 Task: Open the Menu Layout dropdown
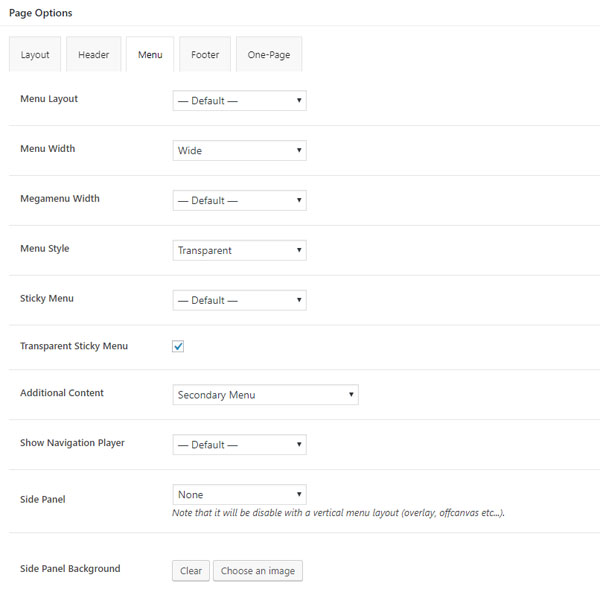point(240,101)
